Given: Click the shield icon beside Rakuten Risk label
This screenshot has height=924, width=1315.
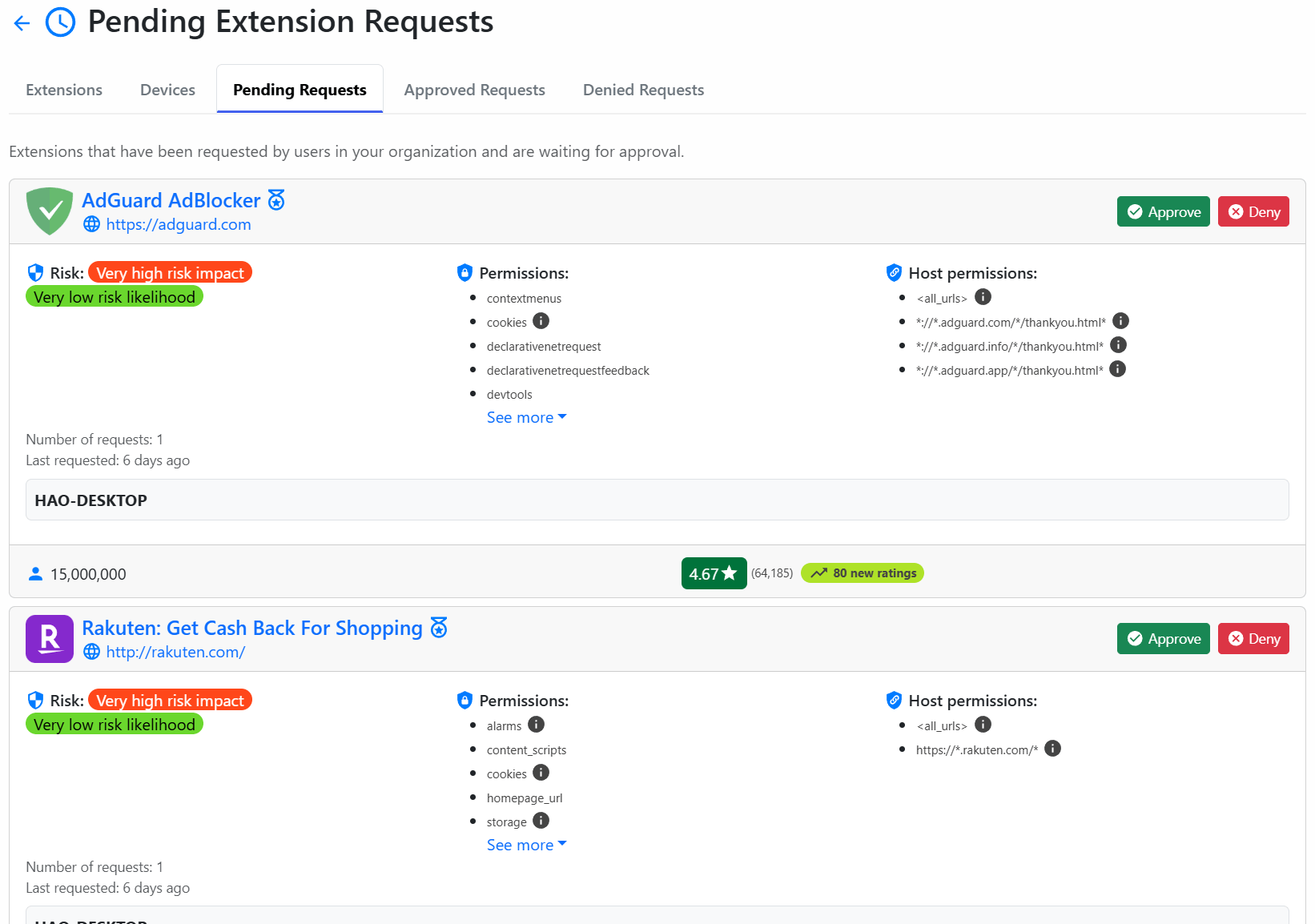Looking at the screenshot, I should point(35,701).
